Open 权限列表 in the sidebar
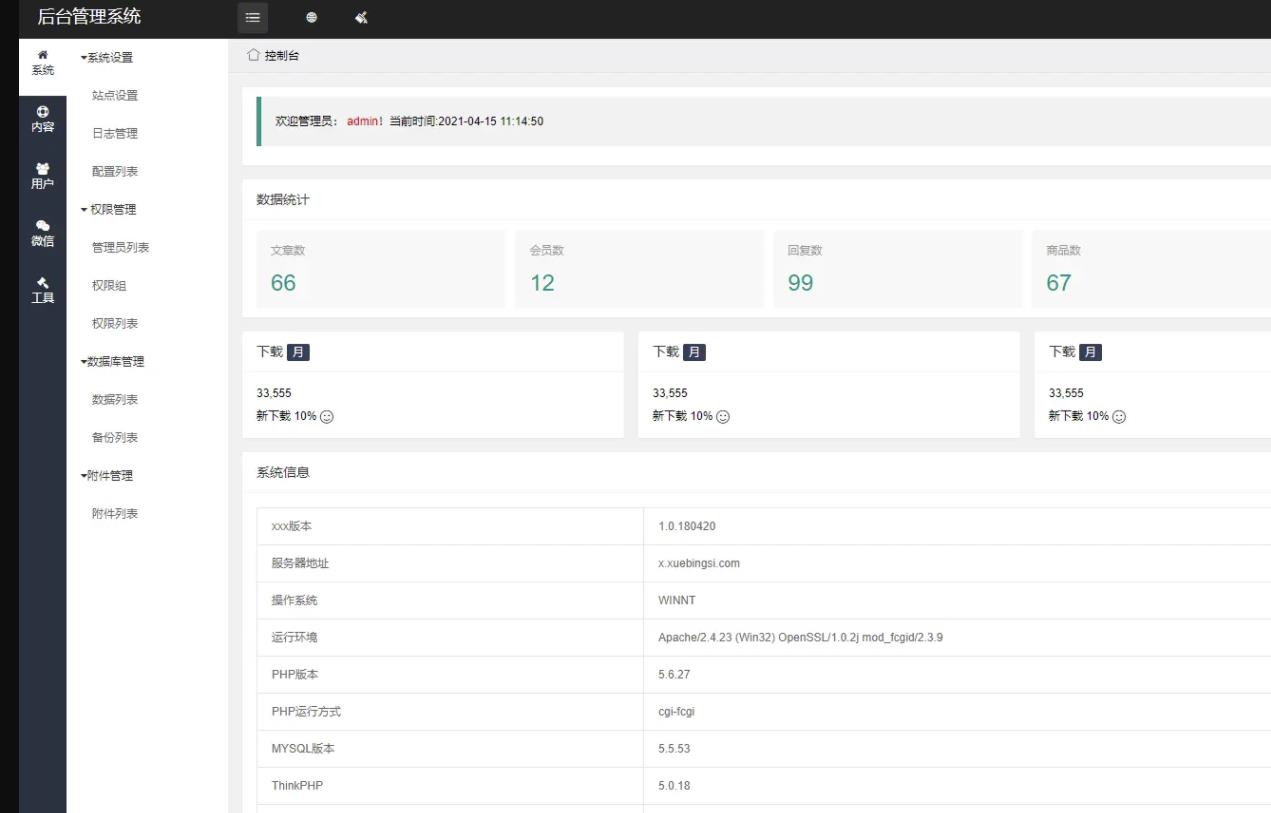The width and height of the screenshot is (1271, 813). coord(115,324)
